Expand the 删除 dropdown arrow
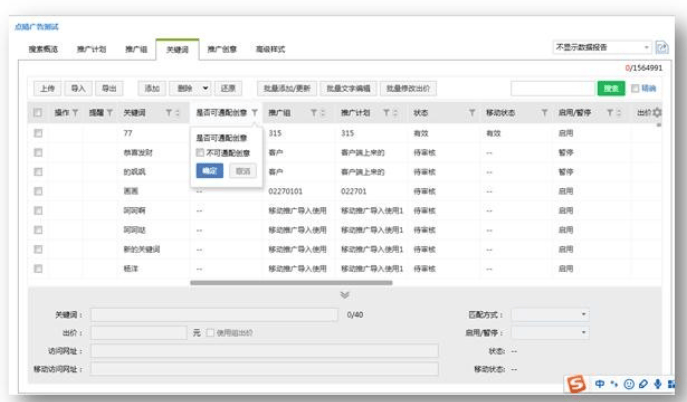This screenshot has height=402, width=687. click(205, 88)
